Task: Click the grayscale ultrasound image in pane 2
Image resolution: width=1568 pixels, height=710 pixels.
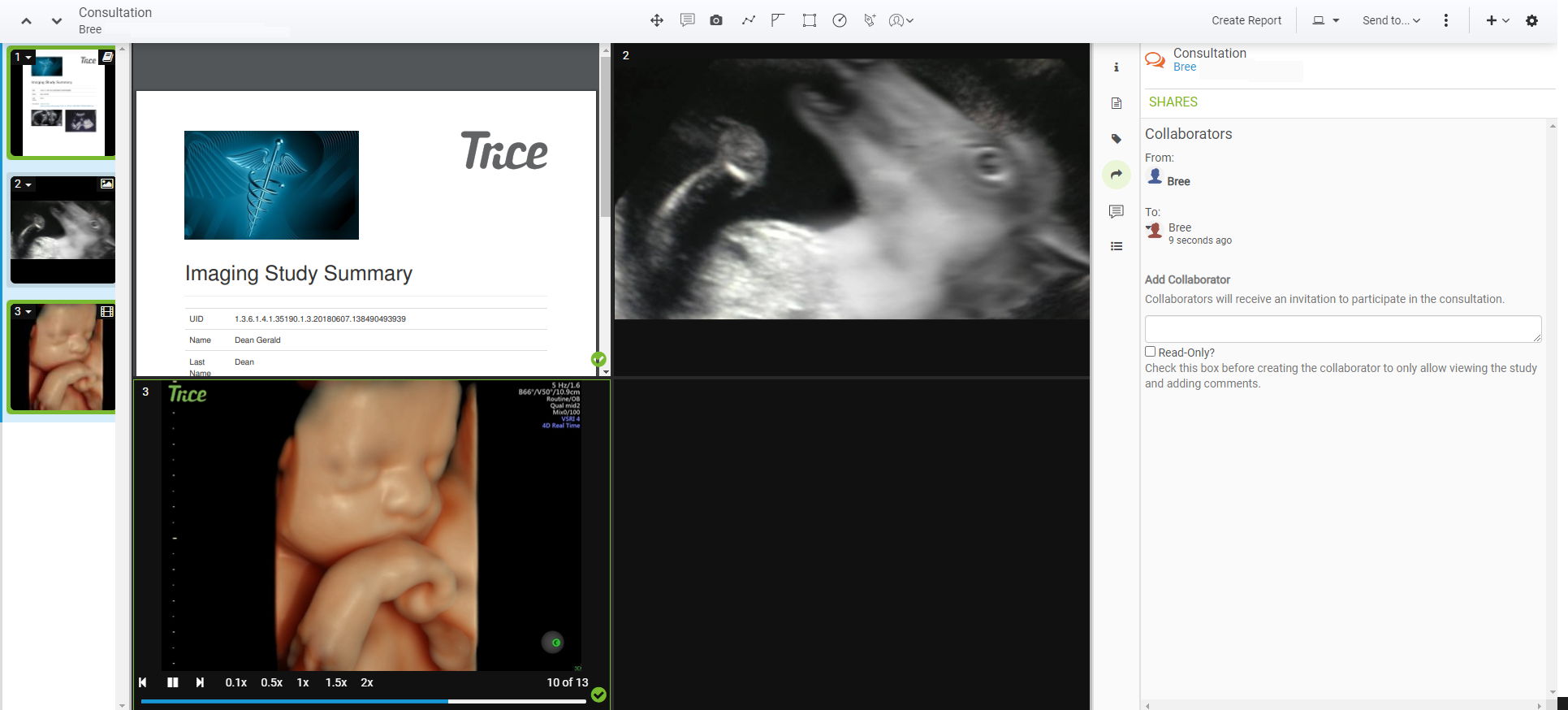Action: [x=852, y=188]
